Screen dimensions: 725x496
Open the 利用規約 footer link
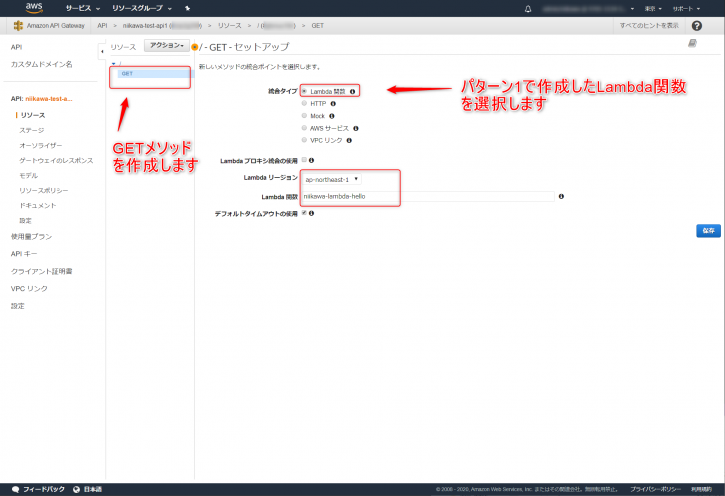[x=701, y=489]
